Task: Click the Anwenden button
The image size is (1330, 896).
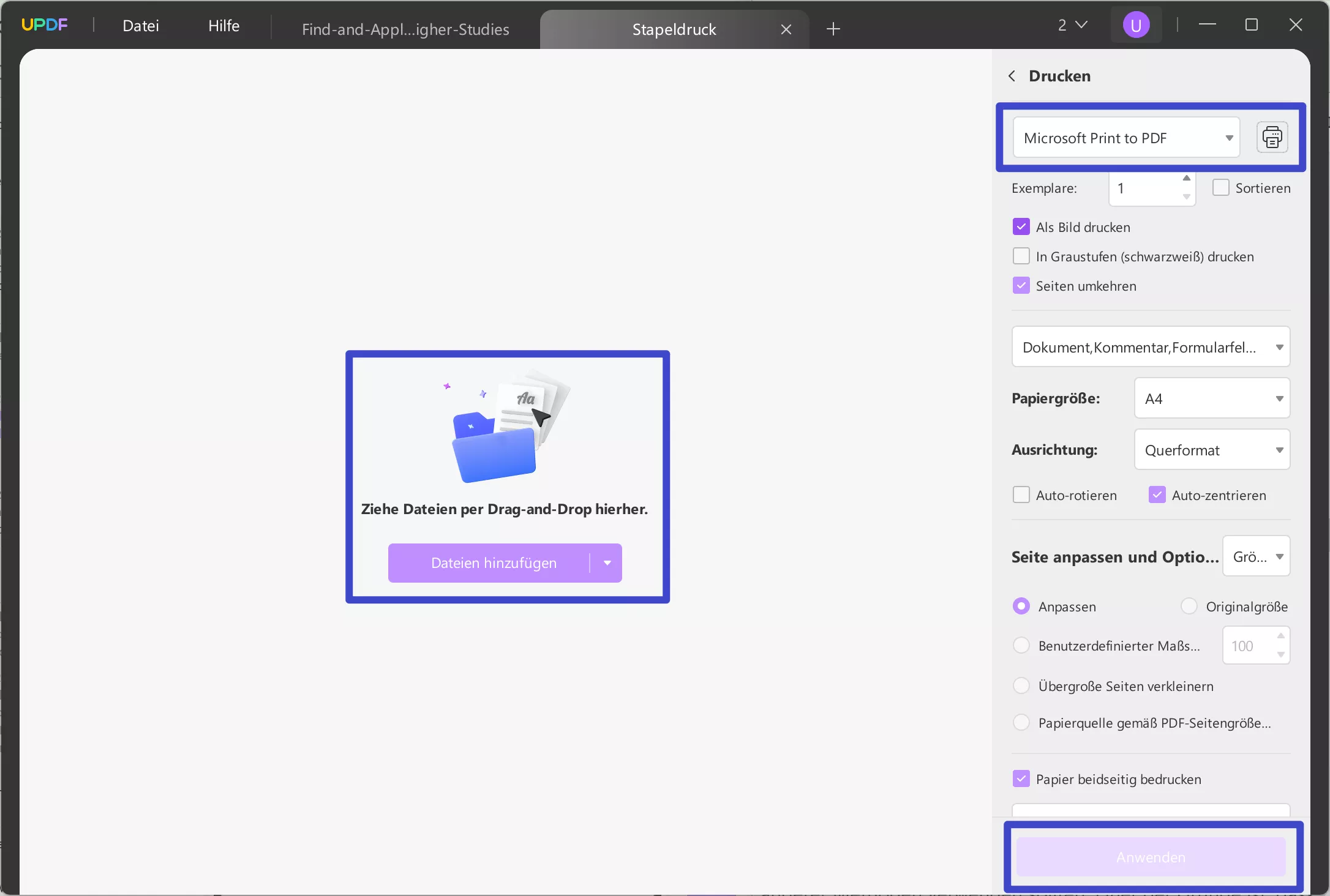Action: click(1151, 857)
